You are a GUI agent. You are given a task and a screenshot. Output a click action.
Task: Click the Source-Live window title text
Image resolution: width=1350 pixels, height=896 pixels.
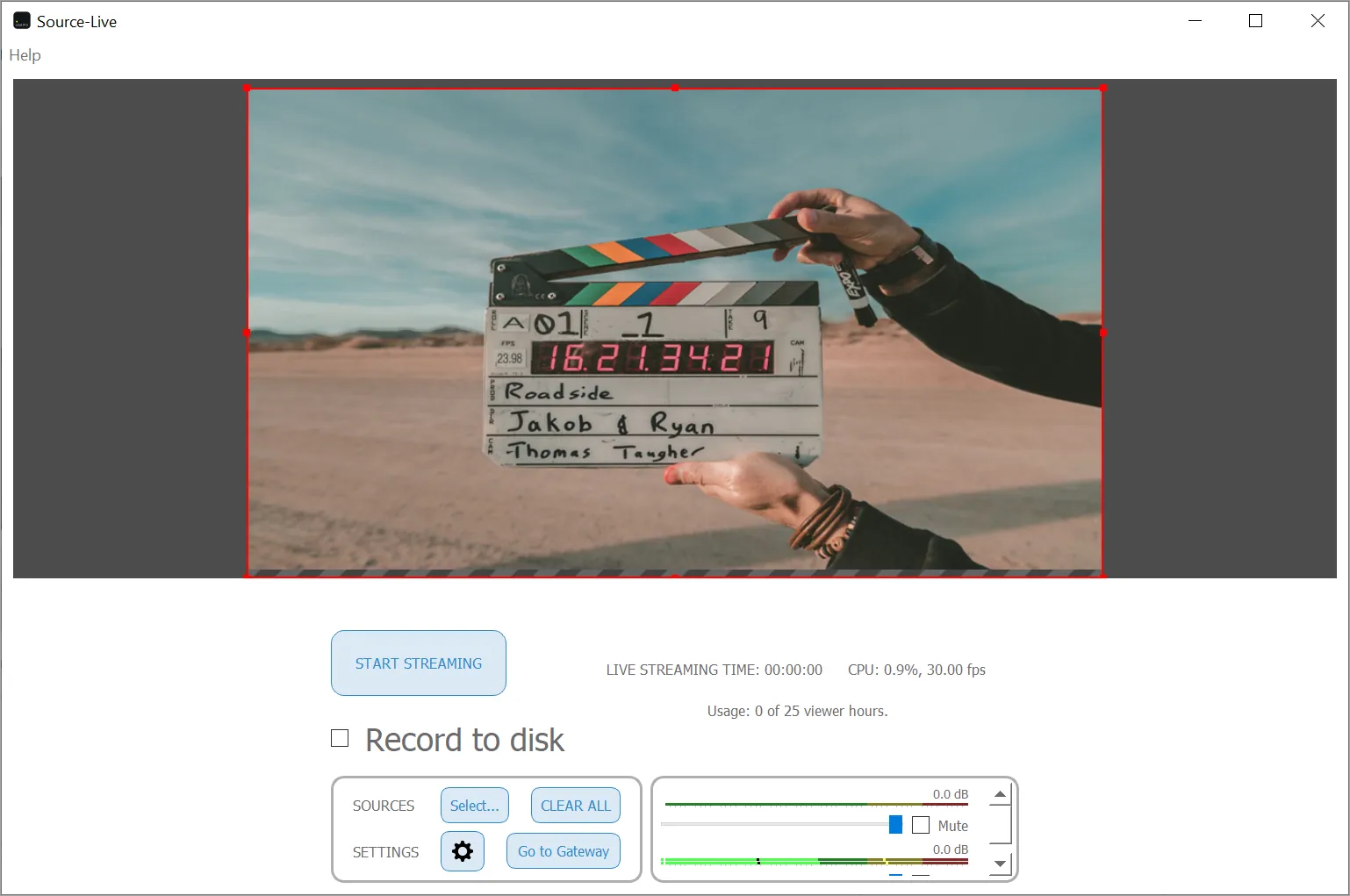point(76,22)
